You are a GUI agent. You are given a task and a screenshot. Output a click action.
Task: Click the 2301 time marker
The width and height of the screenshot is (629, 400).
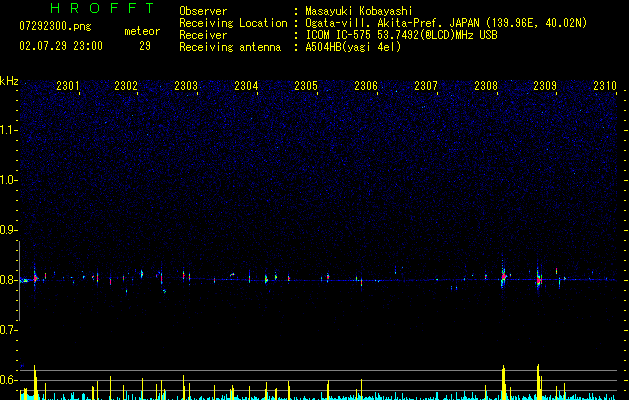point(67,85)
